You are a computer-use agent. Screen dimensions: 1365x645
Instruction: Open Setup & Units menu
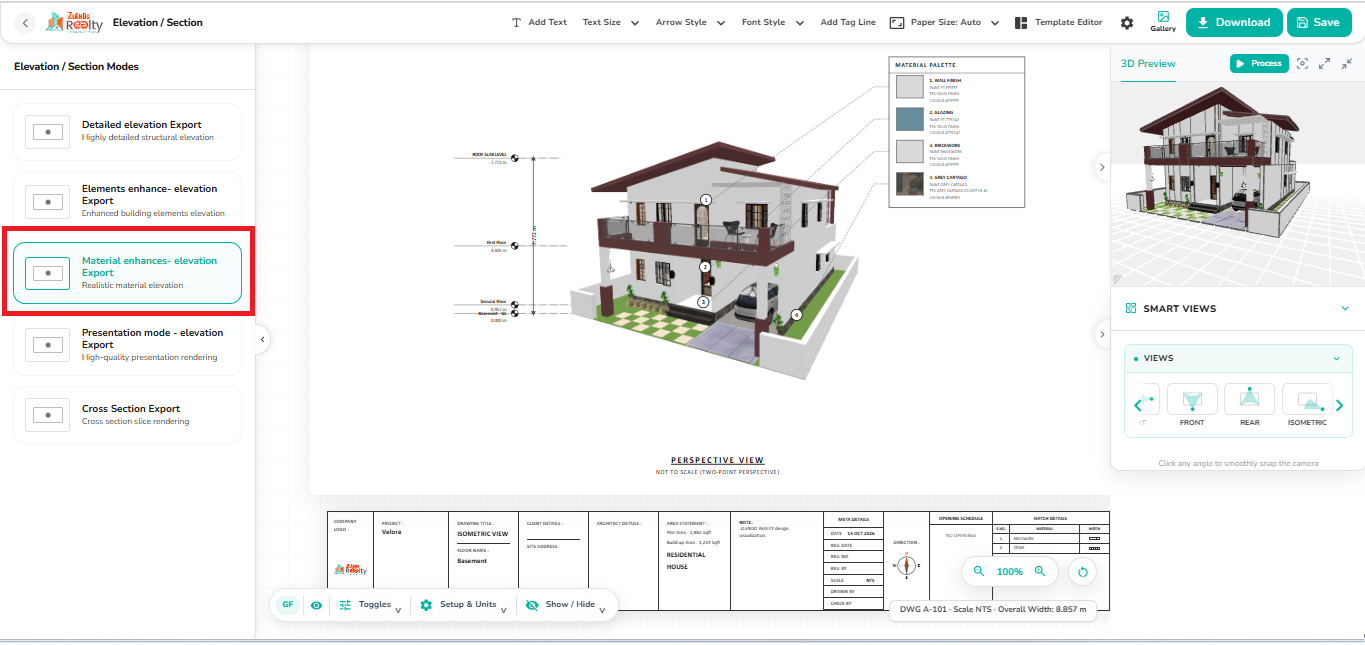pos(464,605)
